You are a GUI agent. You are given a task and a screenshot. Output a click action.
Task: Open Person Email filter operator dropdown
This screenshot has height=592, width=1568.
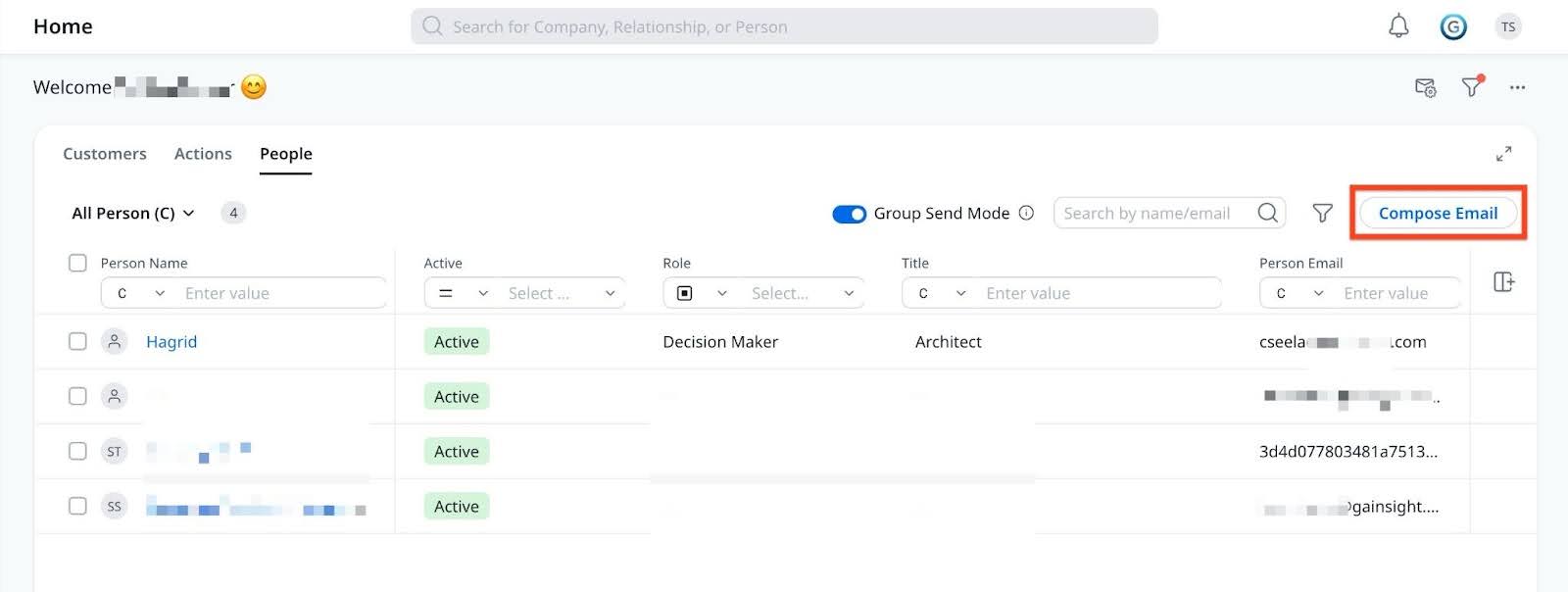click(1299, 293)
